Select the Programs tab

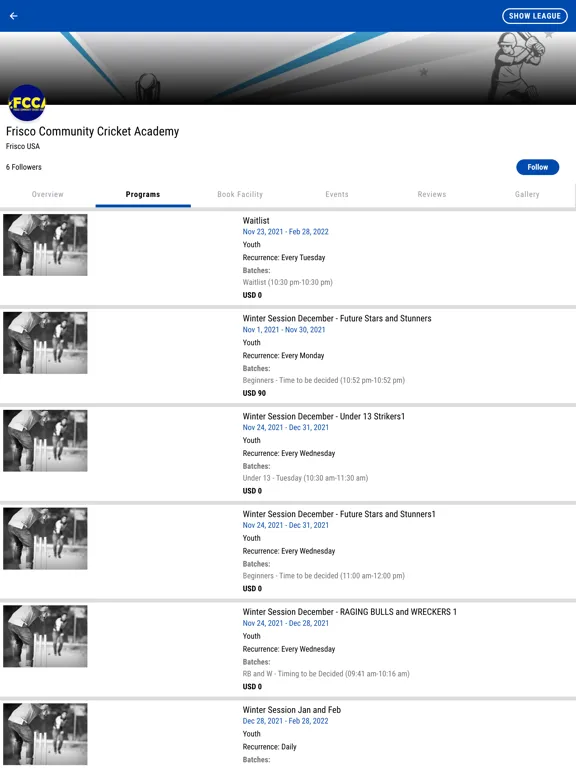(143, 194)
